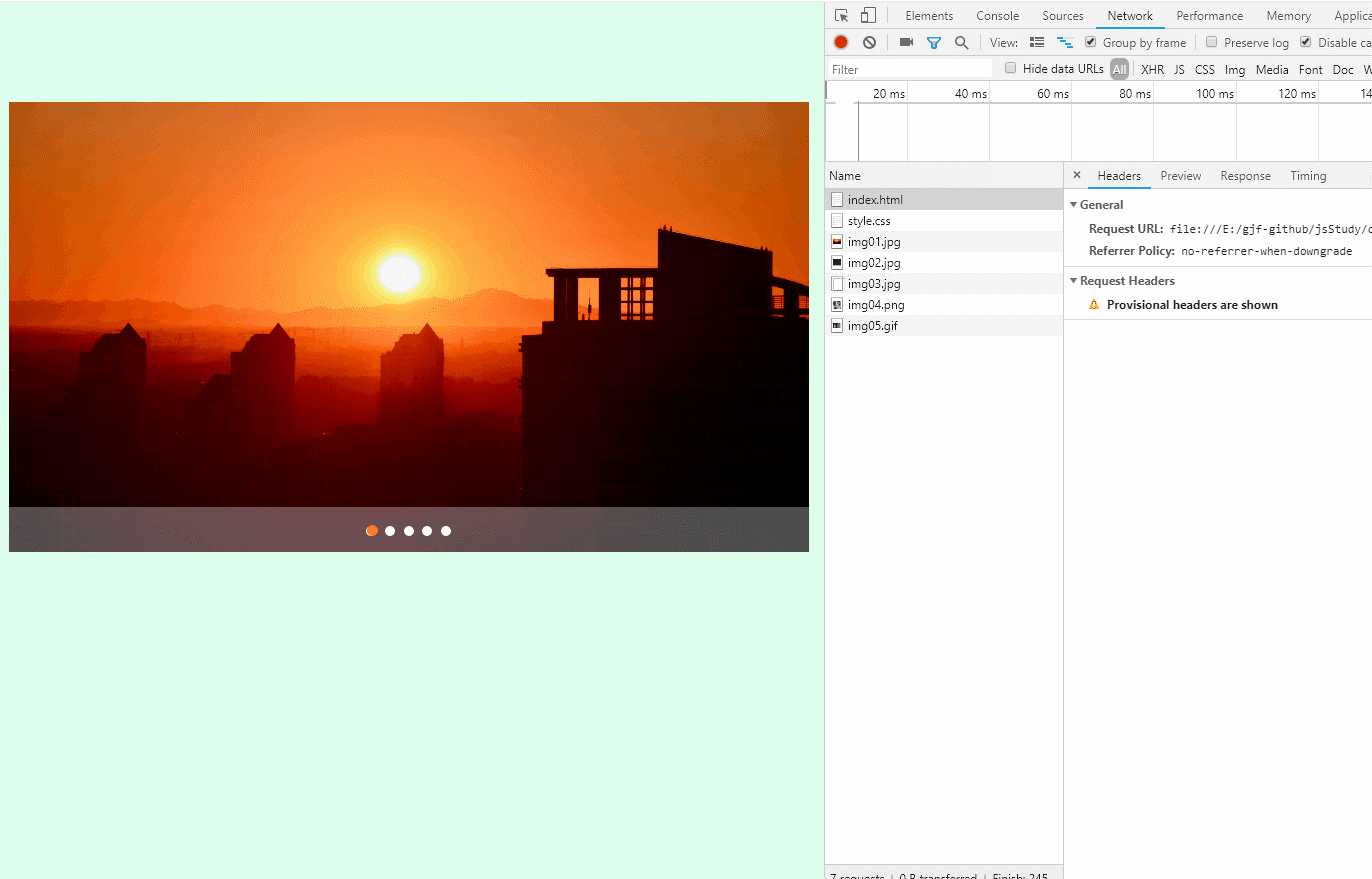Close the request details pane

1077,175
